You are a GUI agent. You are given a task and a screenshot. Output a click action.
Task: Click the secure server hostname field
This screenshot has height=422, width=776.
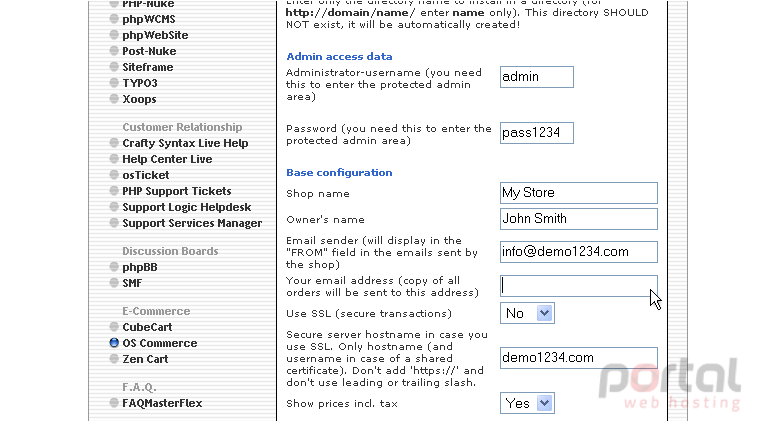[x=579, y=358]
